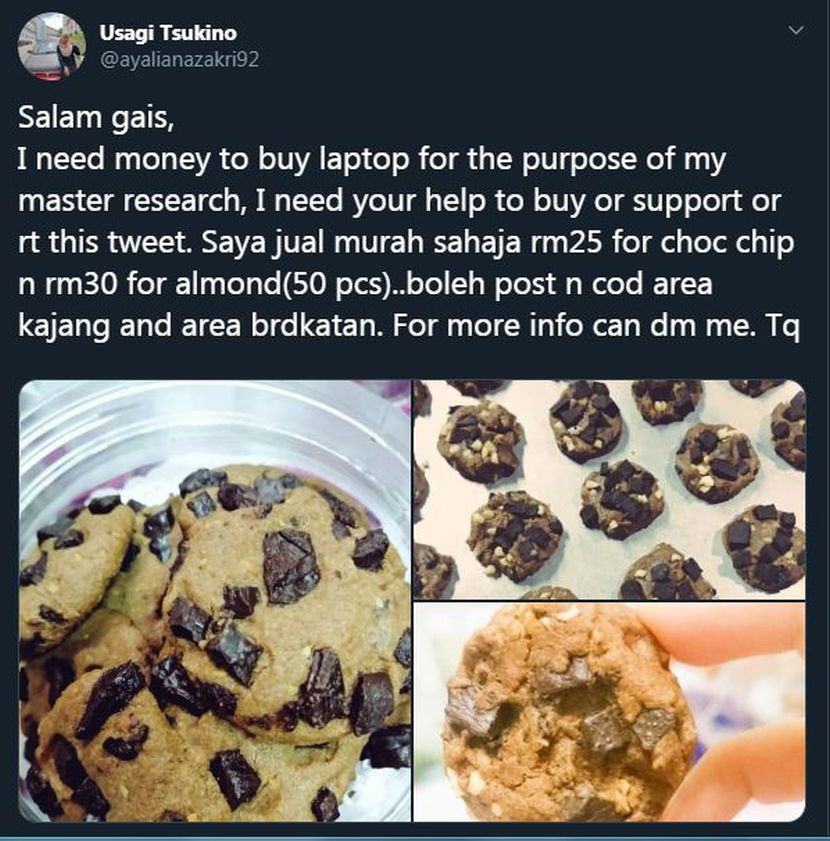The height and width of the screenshot is (841, 830).
Task: Open the Usagi Tsukino display name
Action: pos(168,33)
